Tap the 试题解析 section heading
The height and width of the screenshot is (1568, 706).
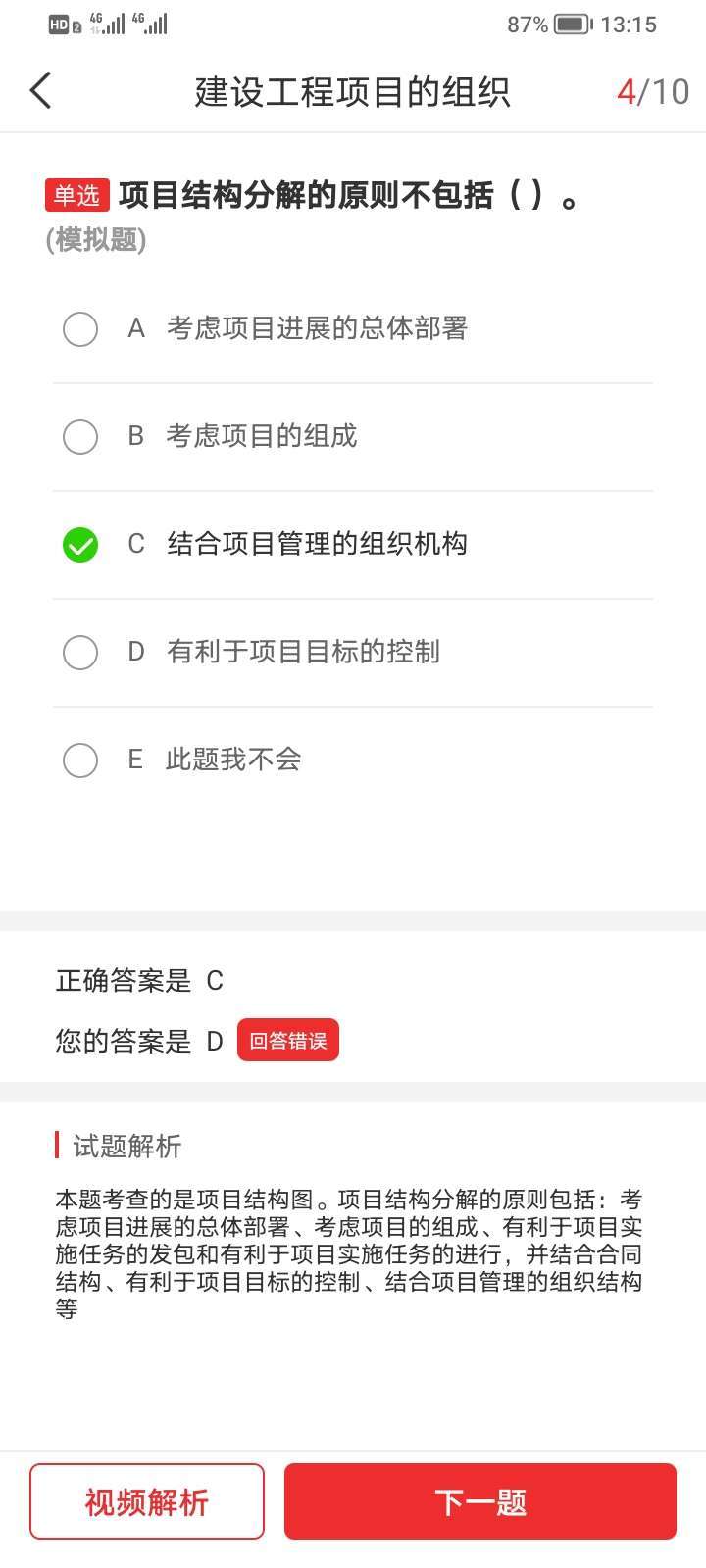[x=127, y=1146]
